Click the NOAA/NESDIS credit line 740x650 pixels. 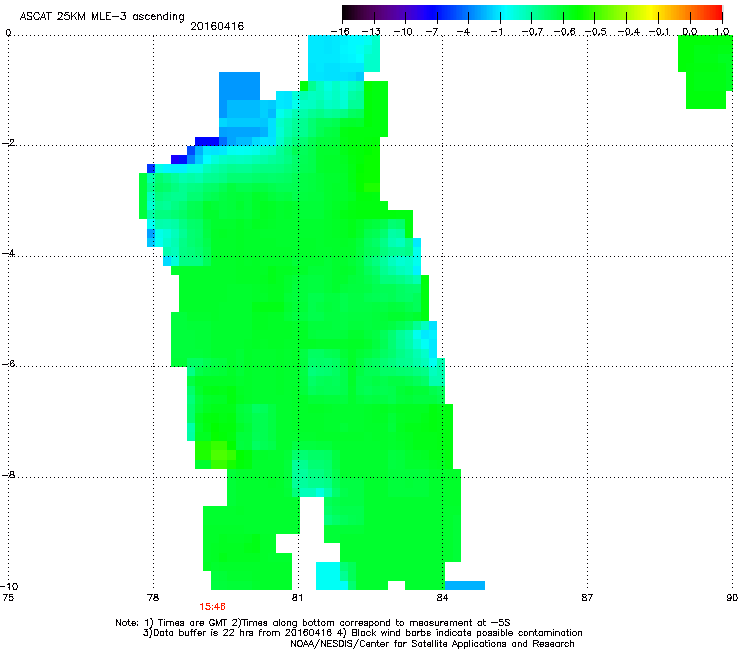click(432, 644)
